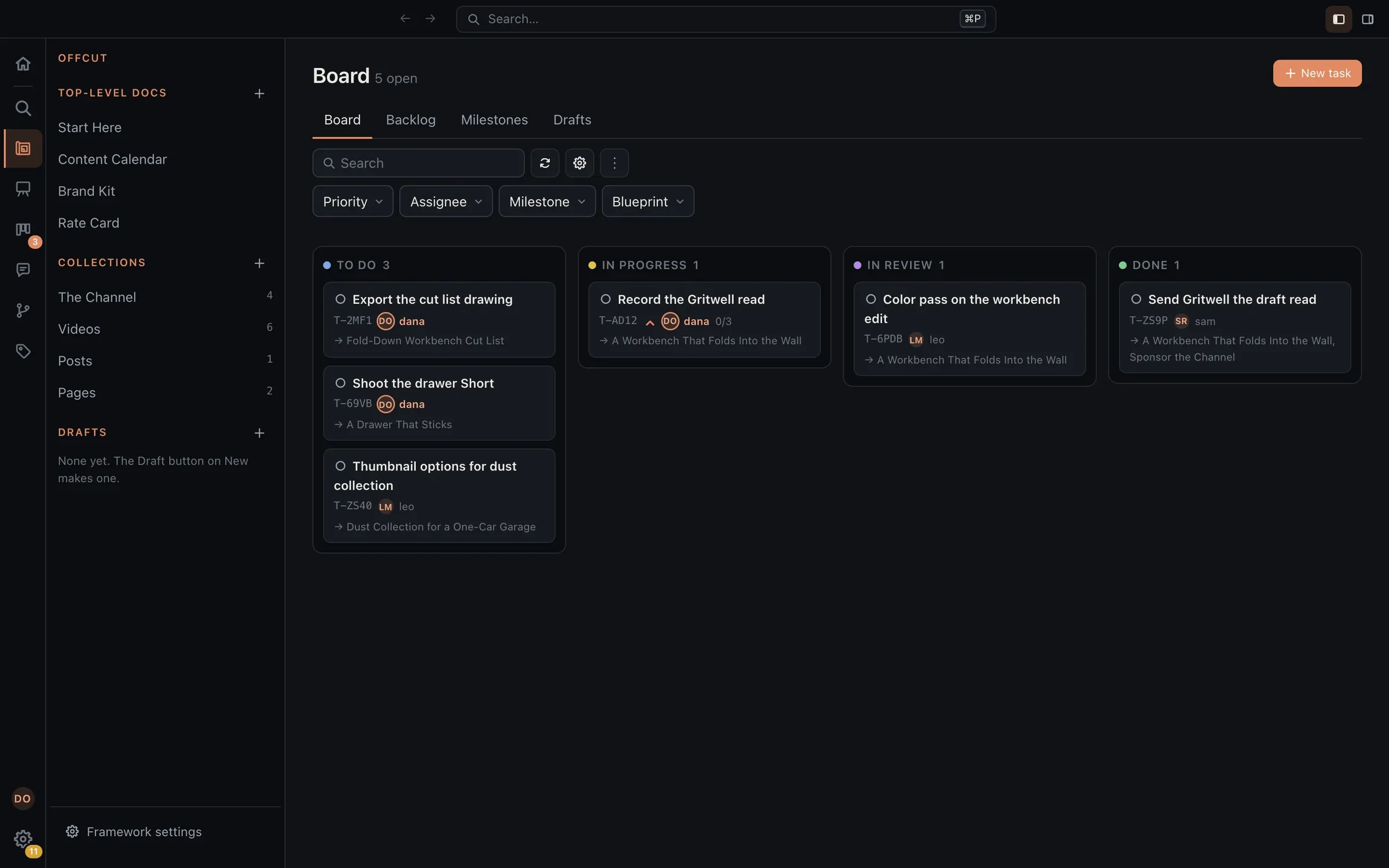The image size is (1389, 868).
Task: Open Color pass on the workbench edit card
Action: tap(969, 329)
